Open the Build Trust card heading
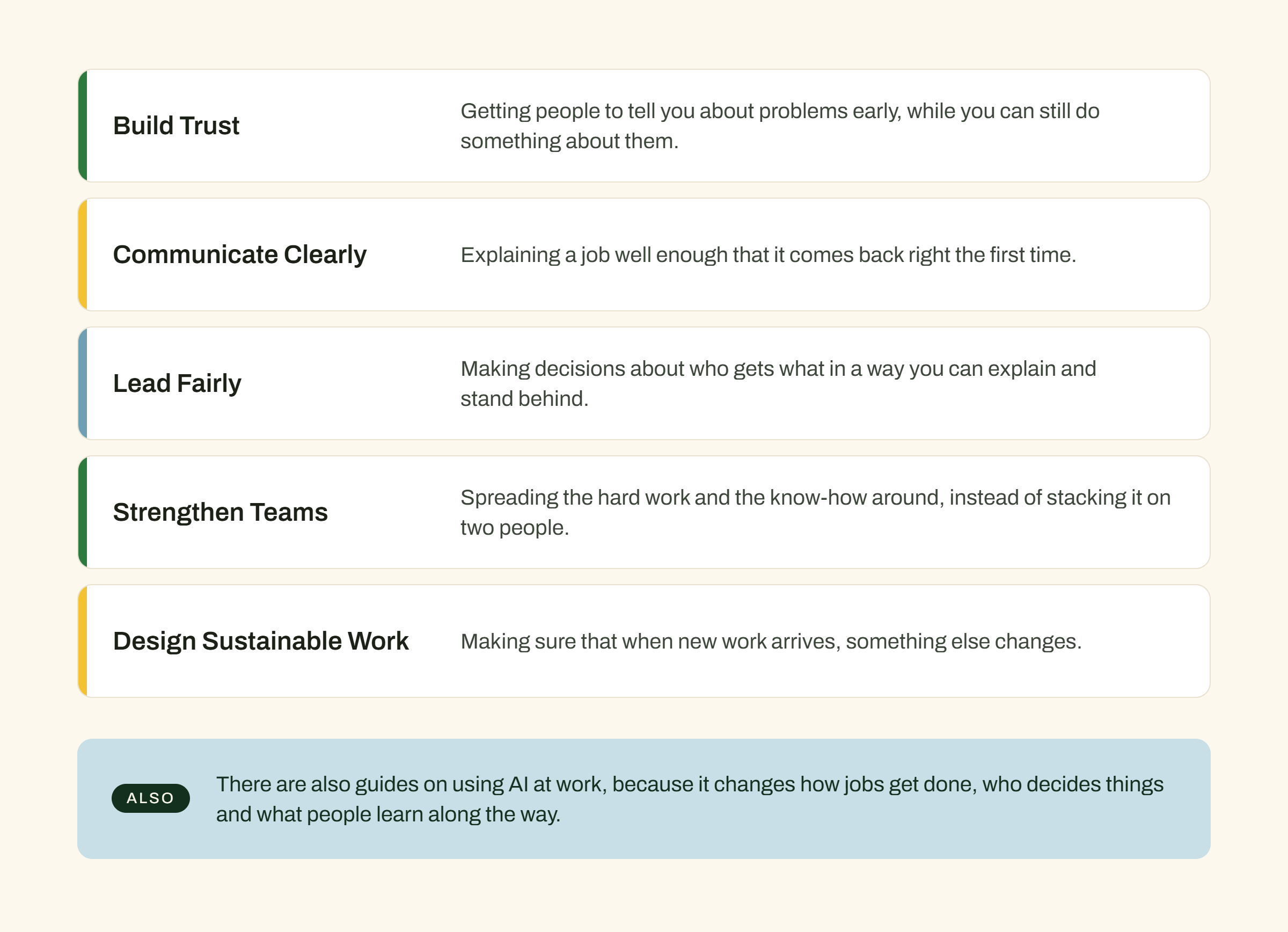 pyautogui.click(x=176, y=126)
